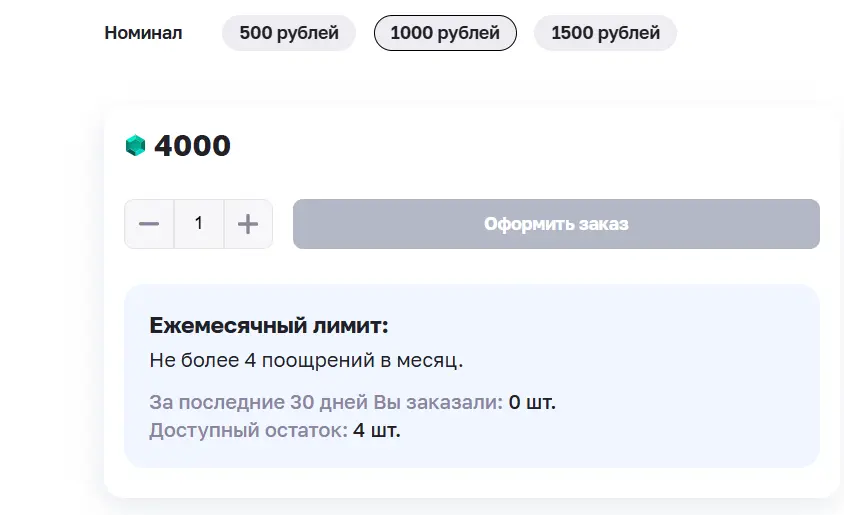Click the Доступный остаток label
This screenshot has height=515, width=844.
(249, 431)
